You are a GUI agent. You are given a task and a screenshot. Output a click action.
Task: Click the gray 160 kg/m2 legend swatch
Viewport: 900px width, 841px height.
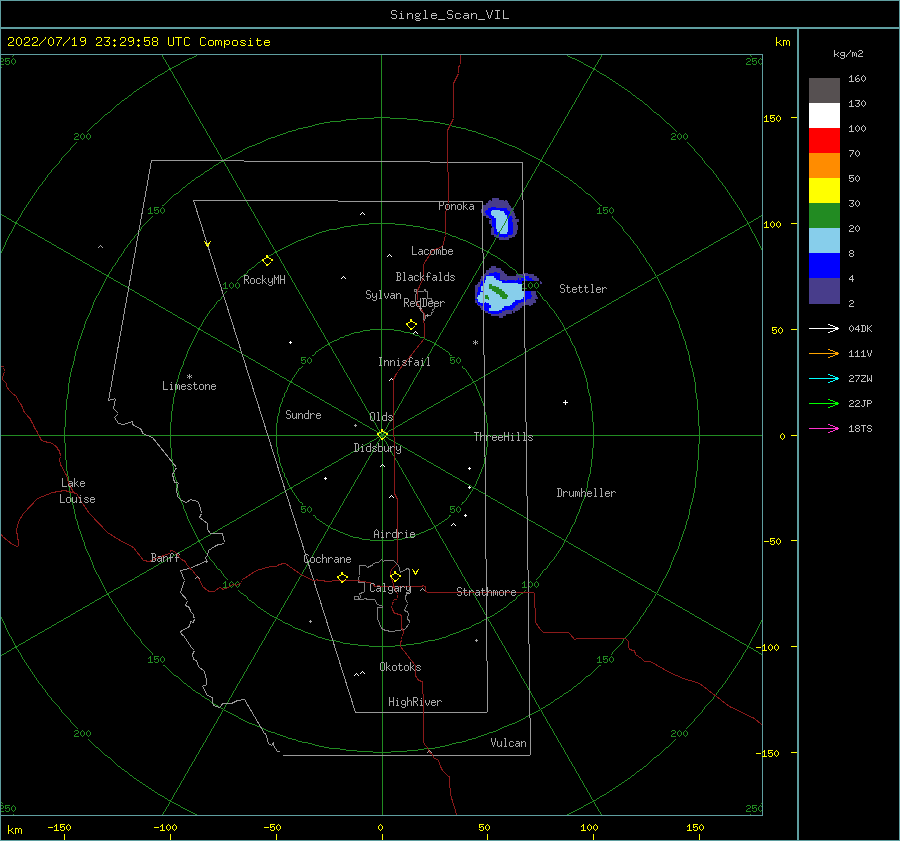tap(824, 91)
